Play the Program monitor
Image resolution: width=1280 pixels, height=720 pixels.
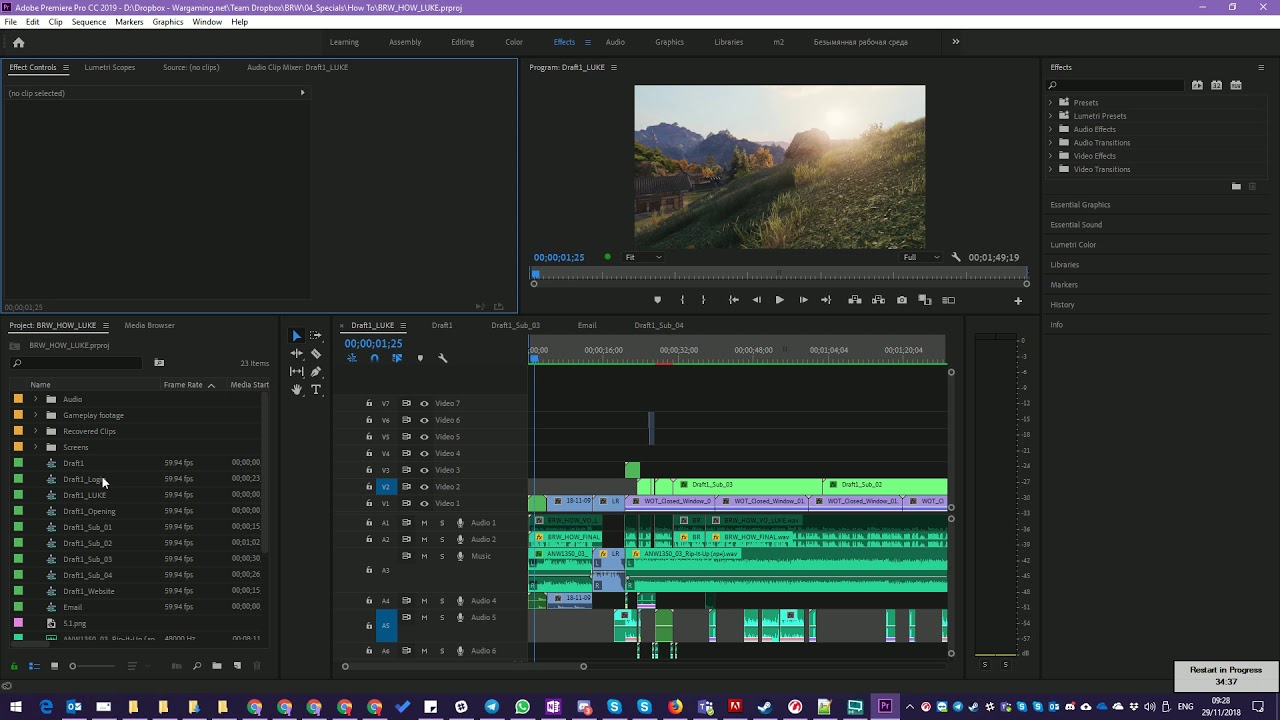click(x=779, y=300)
